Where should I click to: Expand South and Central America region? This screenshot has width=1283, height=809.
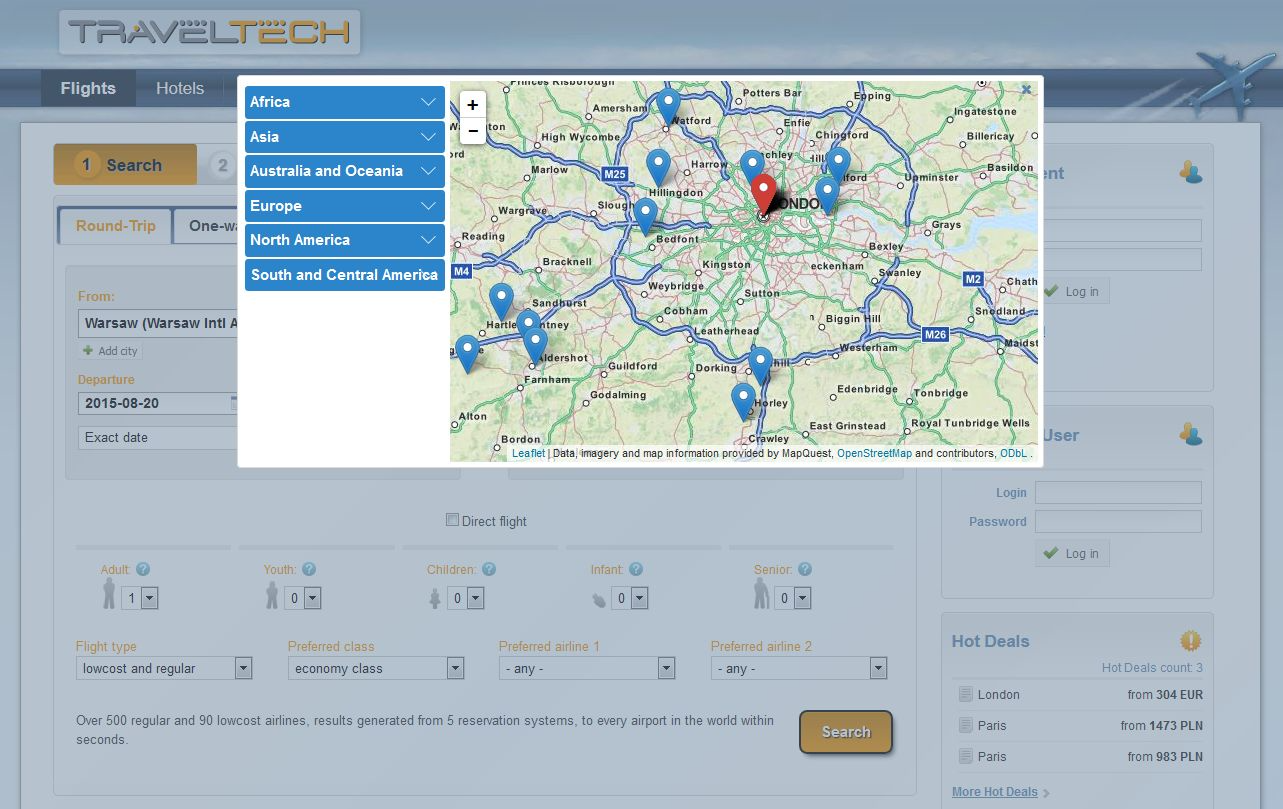(345, 275)
